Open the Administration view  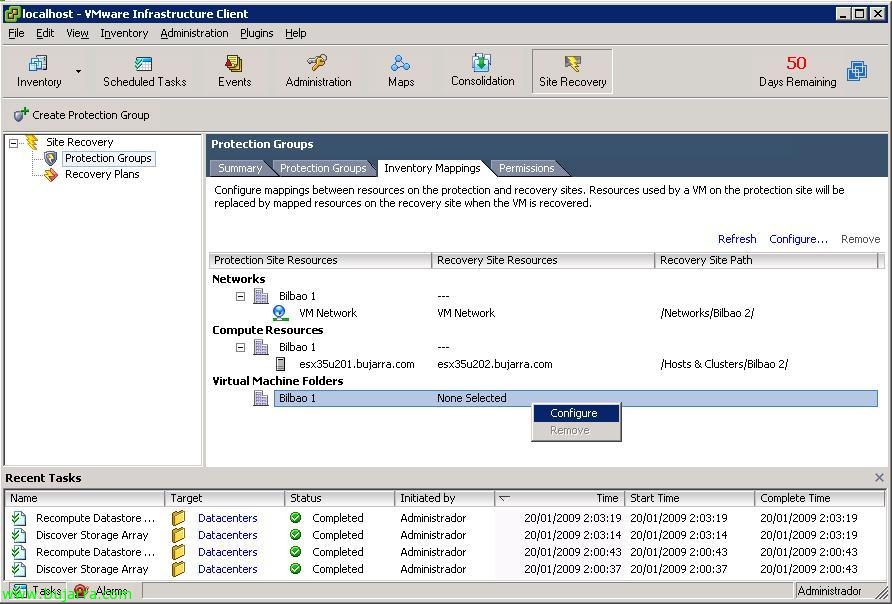pos(318,71)
